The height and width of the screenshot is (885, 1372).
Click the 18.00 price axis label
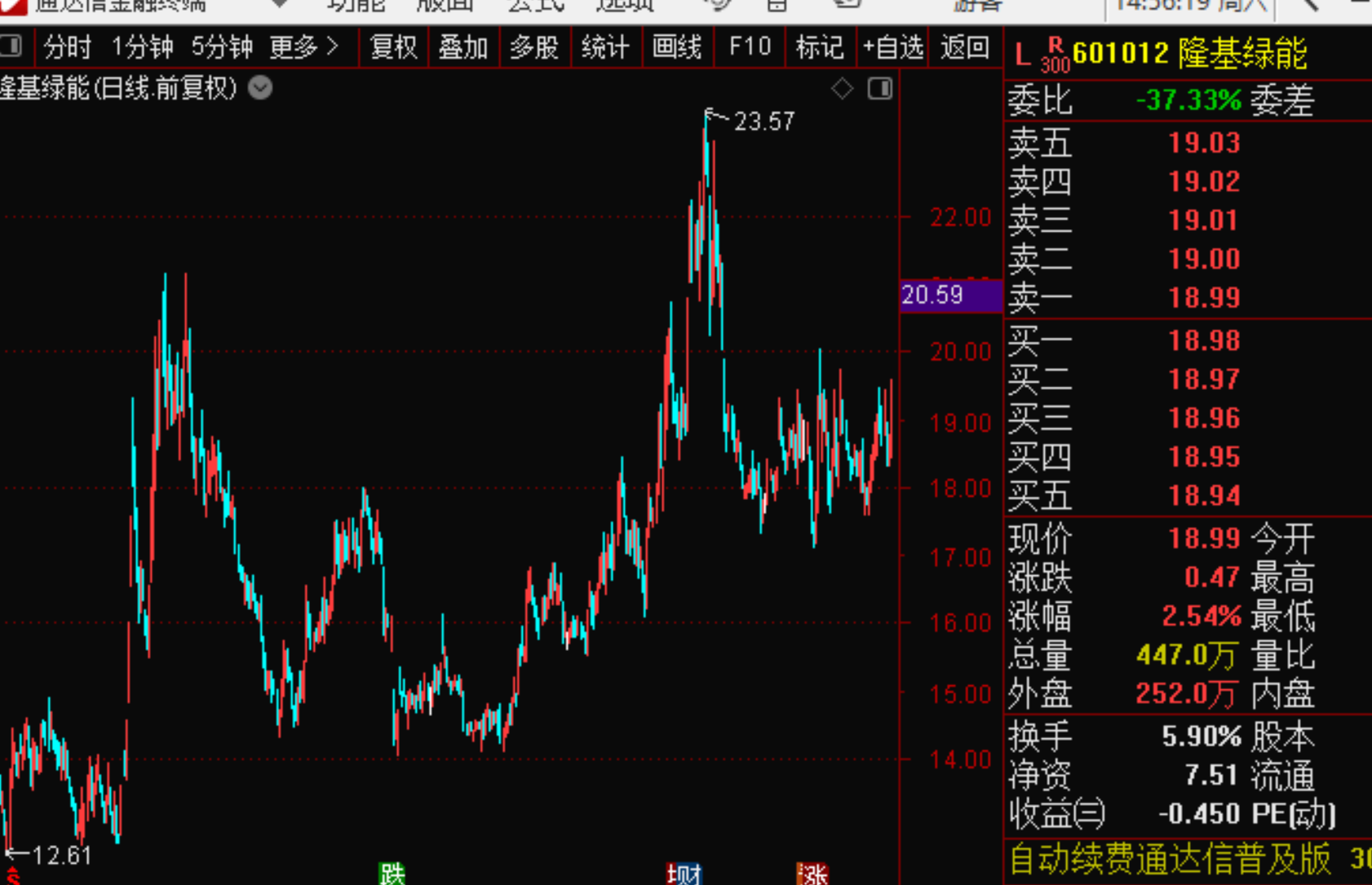(x=961, y=489)
